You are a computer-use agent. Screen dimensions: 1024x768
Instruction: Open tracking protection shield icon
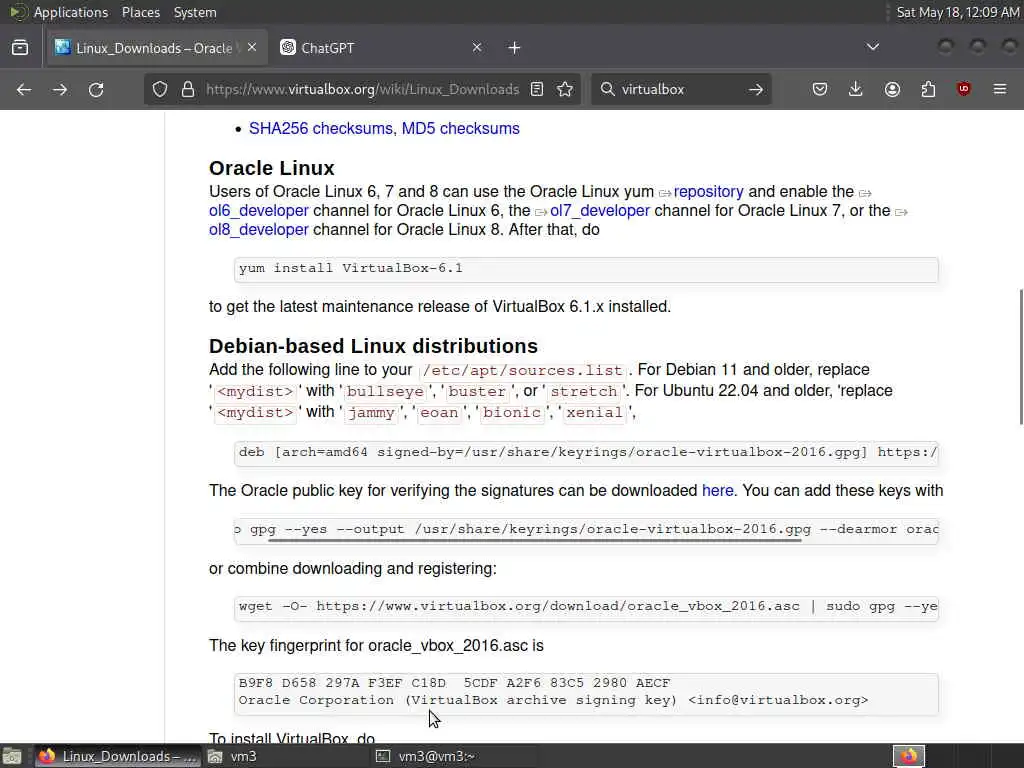point(160,89)
